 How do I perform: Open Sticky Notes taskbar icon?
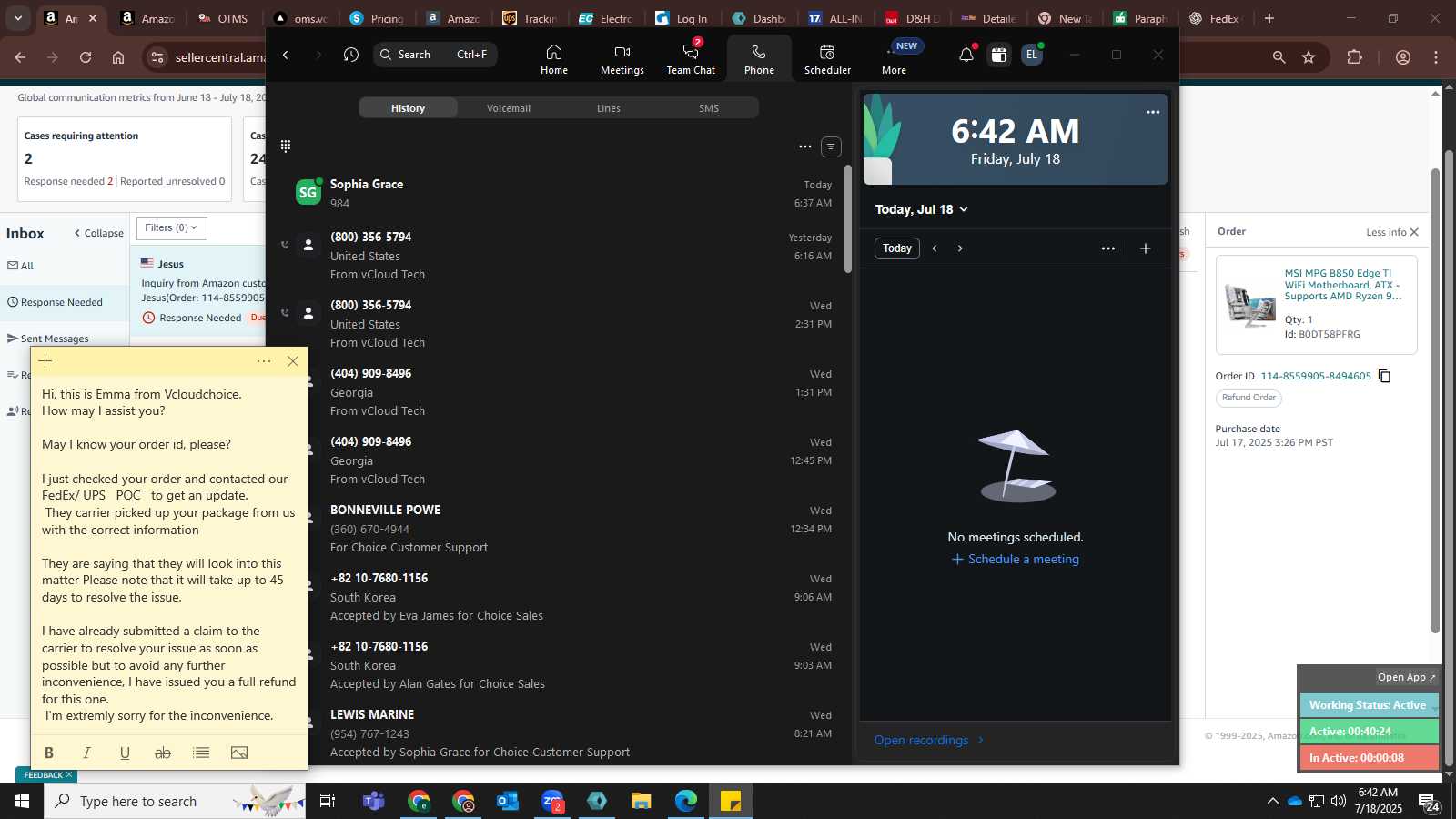731,801
